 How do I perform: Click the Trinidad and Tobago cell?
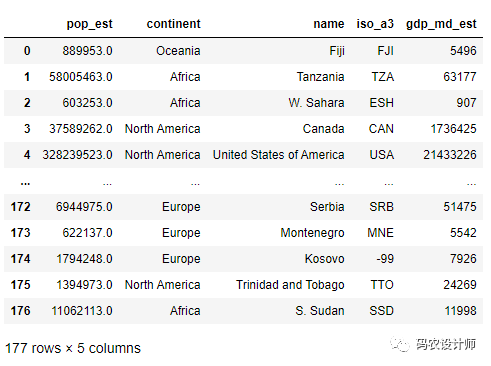coord(290,285)
